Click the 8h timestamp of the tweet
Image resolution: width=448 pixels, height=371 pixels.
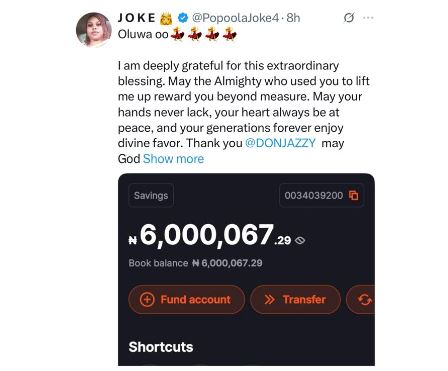tap(293, 18)
